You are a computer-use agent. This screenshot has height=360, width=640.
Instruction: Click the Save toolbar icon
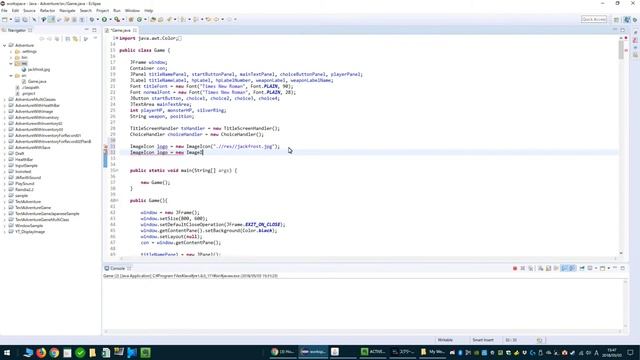pos(17,19)
